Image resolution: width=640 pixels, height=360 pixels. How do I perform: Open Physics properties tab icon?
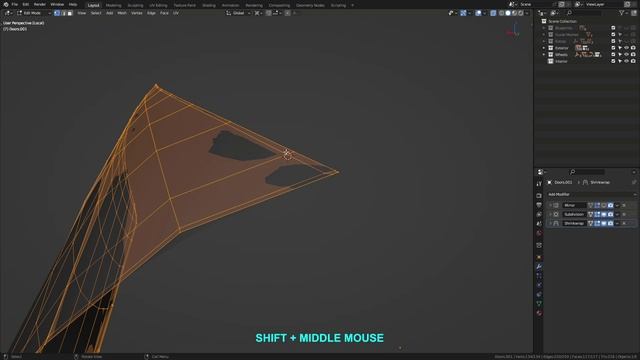pos(539,285)
